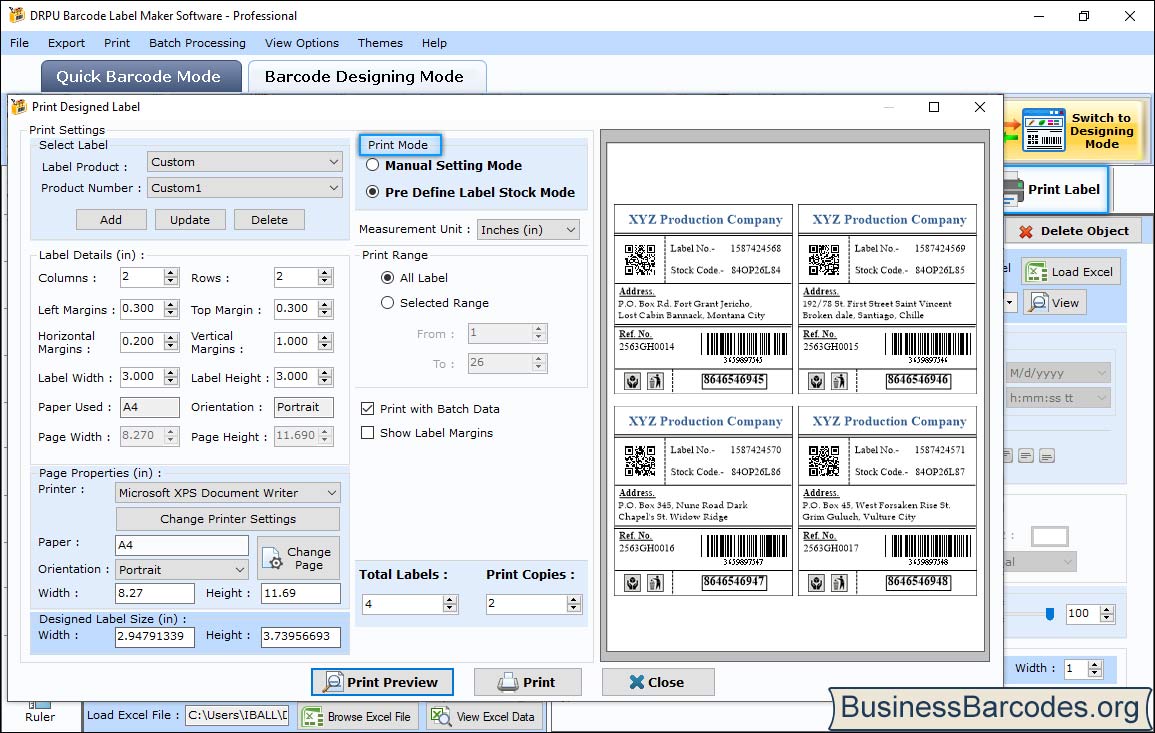1155x733 pixels.
Task: Enable Show Label Margins checkbox
Action: click(368, 432)
